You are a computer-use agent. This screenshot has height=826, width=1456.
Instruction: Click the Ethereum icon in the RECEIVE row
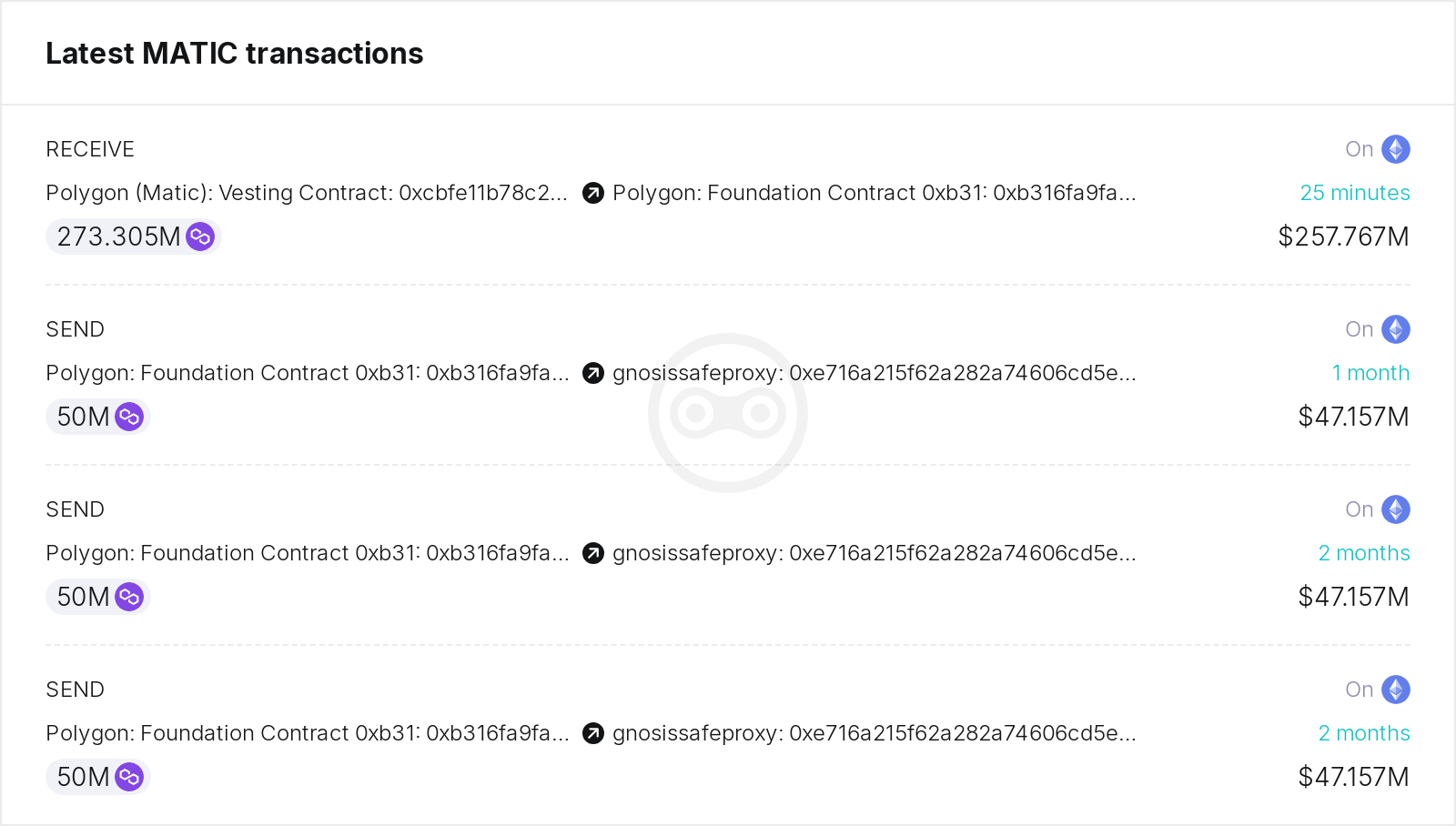click(x=1396, y=149)
